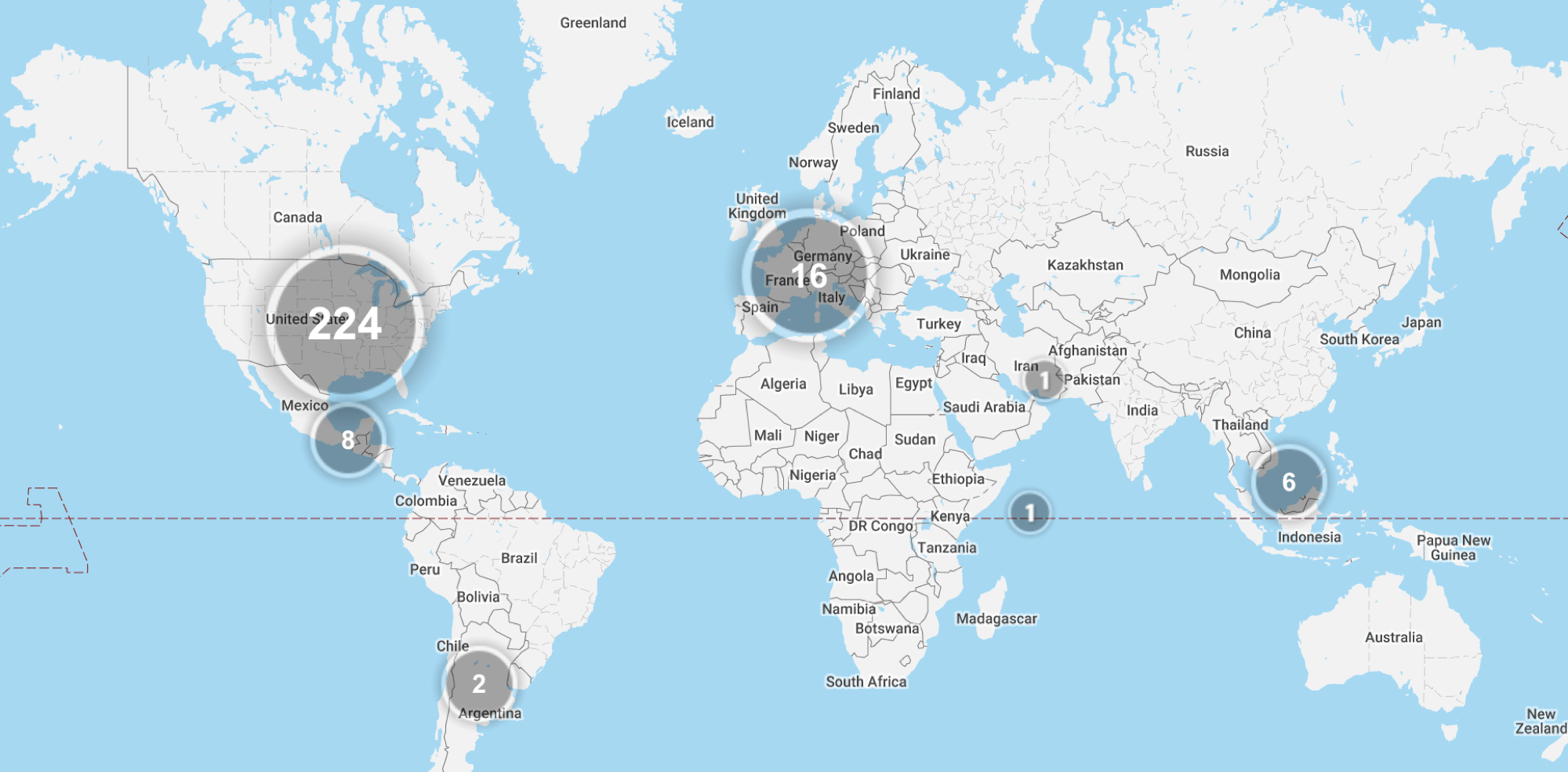1568x772 pixels.
Task: Click the Iceland label
Action: click(690, 121)
